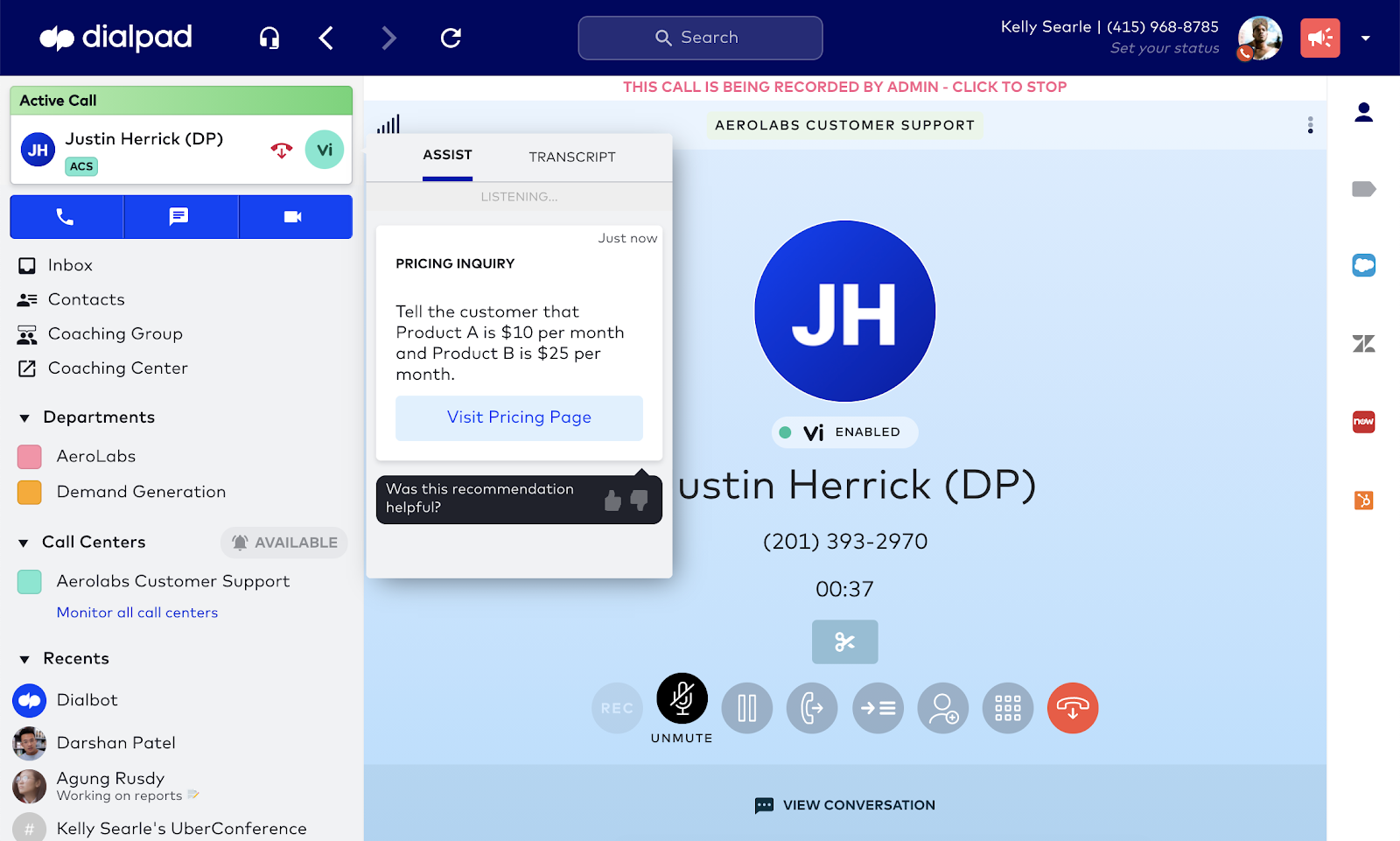
Task: Click the arrow-and-lines call control button
Action: [x=878, y=708]
